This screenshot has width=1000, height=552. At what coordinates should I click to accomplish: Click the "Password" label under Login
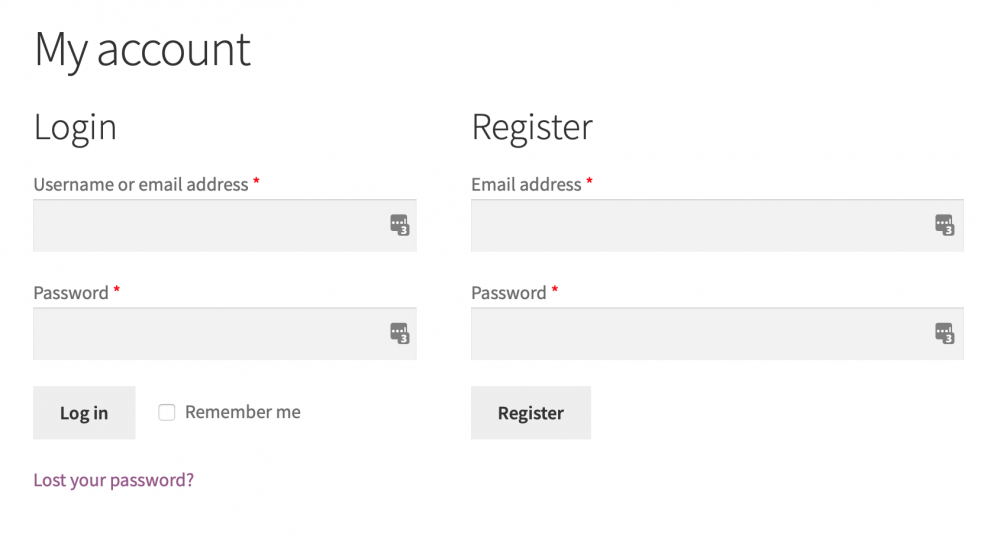(71, 293)
